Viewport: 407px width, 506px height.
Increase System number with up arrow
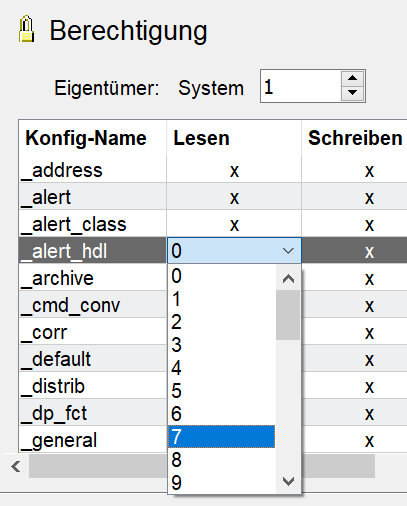(352, 79)
